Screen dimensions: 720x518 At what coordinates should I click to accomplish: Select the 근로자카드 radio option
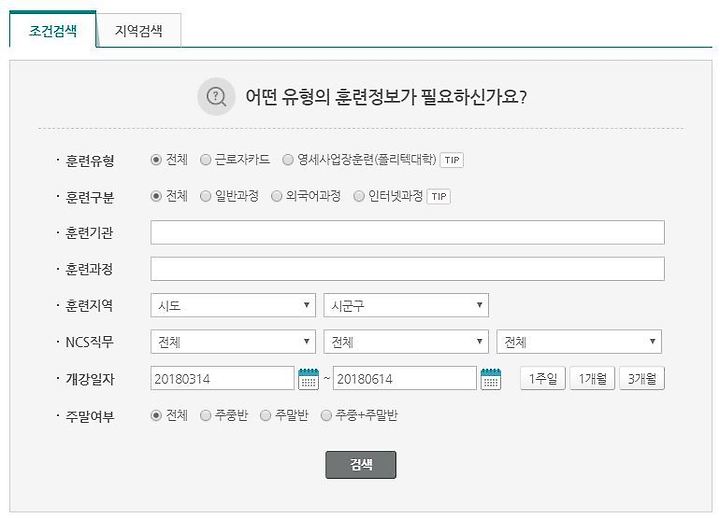tap(205, 160)
